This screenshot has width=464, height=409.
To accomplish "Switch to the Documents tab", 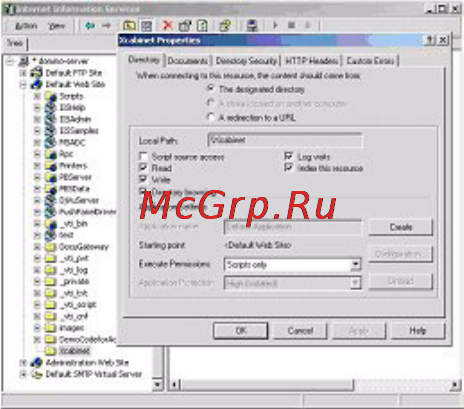I will [x=188, y=61].
